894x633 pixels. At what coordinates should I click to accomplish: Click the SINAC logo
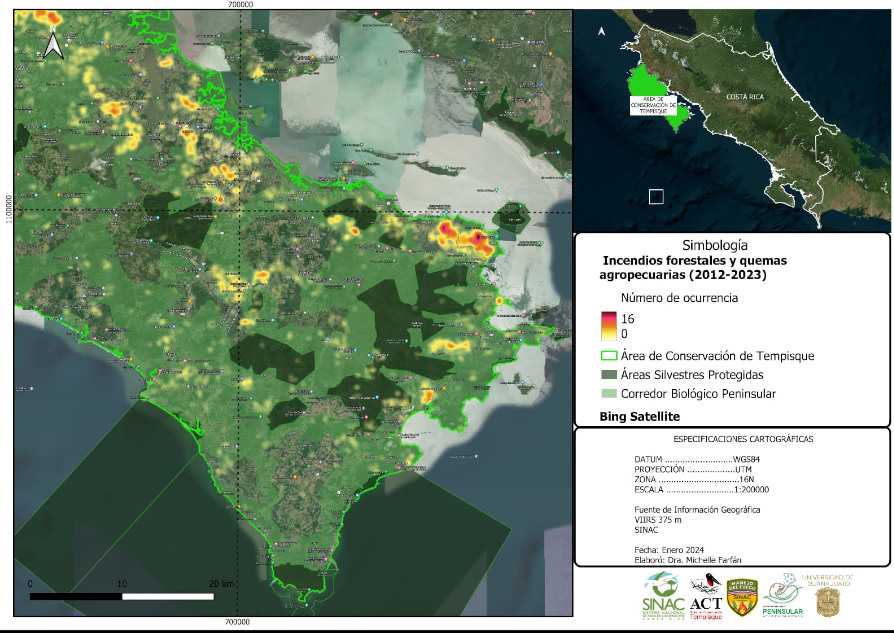pyautogui.click(x=663, y=598)
